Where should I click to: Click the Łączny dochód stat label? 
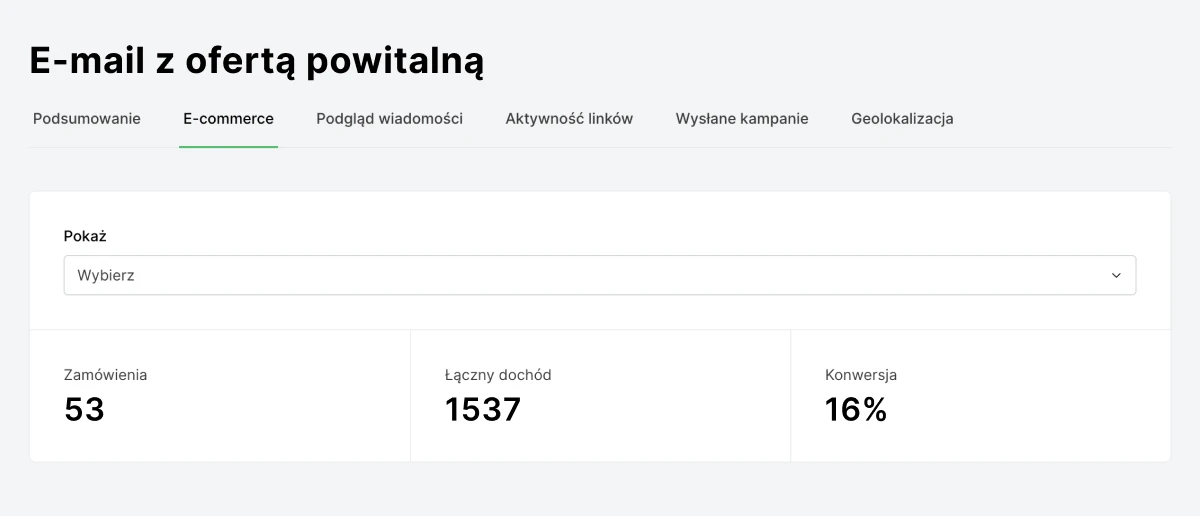pyautogui.click(x=498, y=375)
